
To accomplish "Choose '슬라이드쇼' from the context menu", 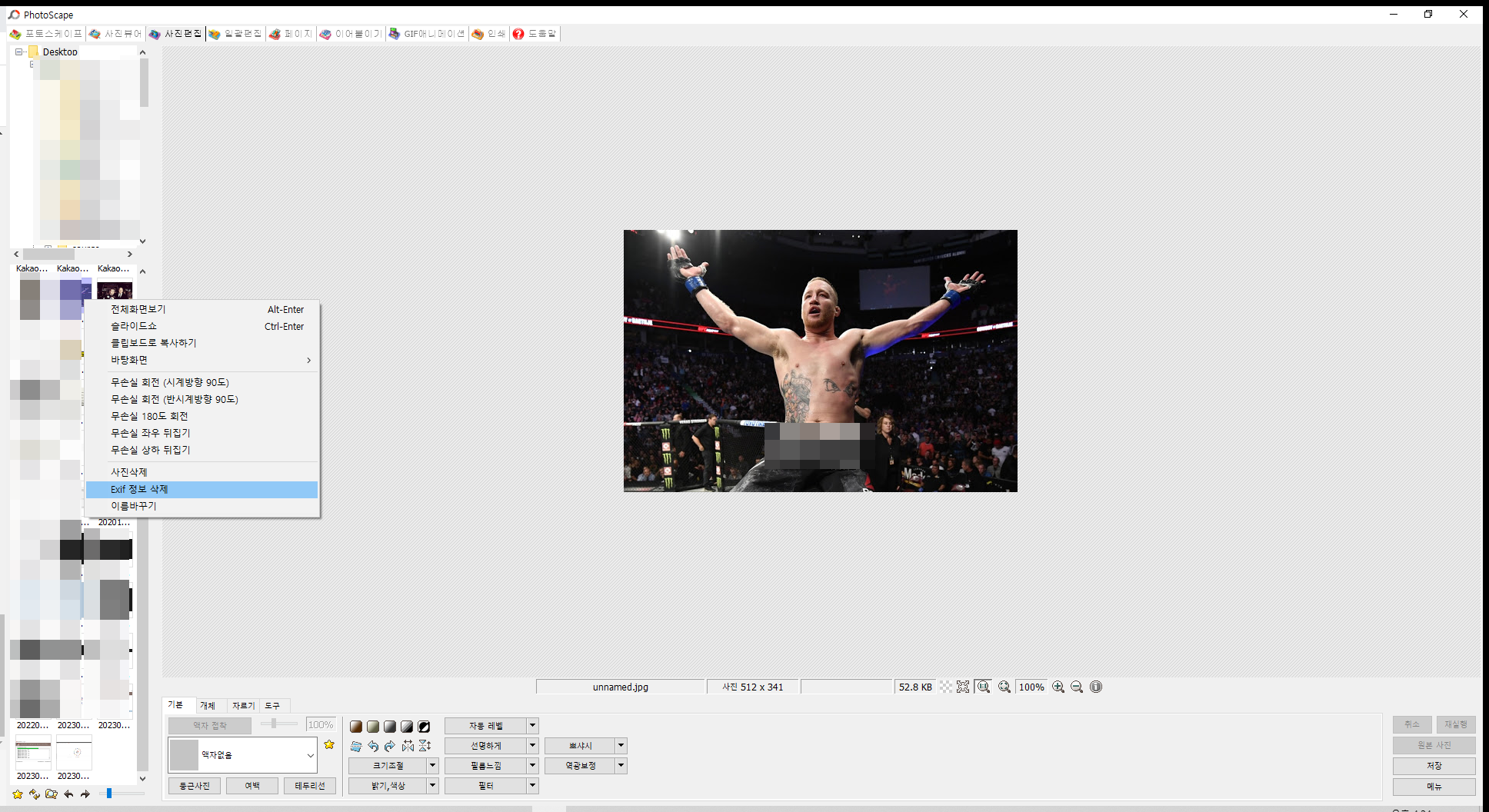I will coord(202,326).
